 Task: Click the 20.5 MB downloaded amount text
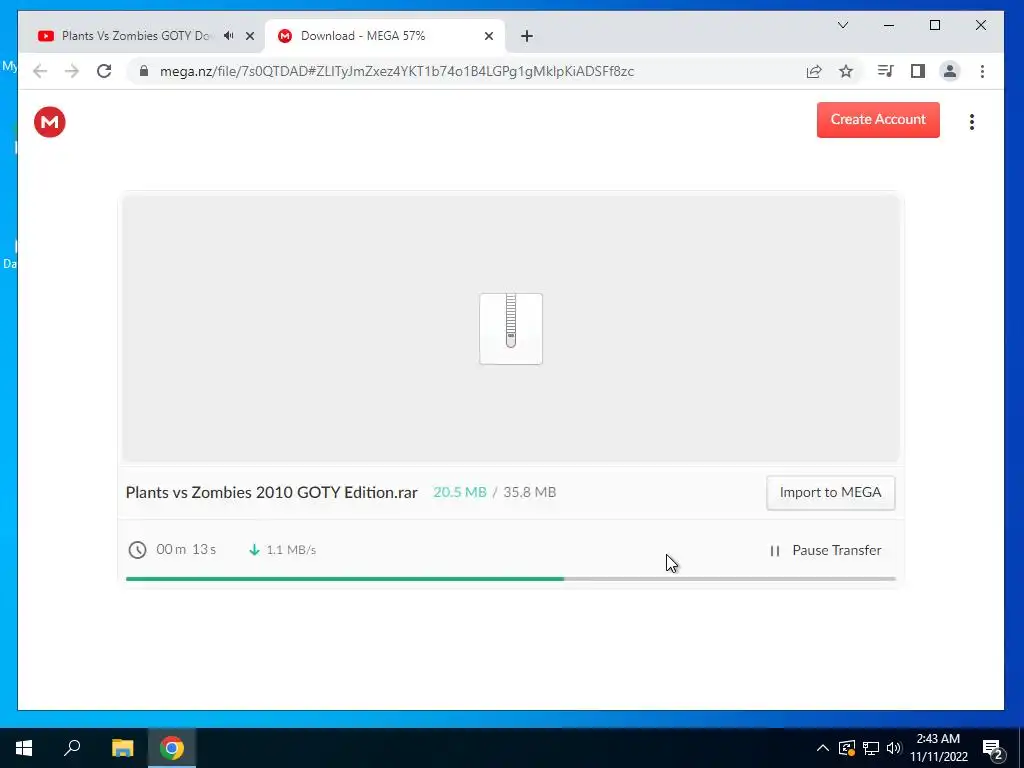click(460, 492)
